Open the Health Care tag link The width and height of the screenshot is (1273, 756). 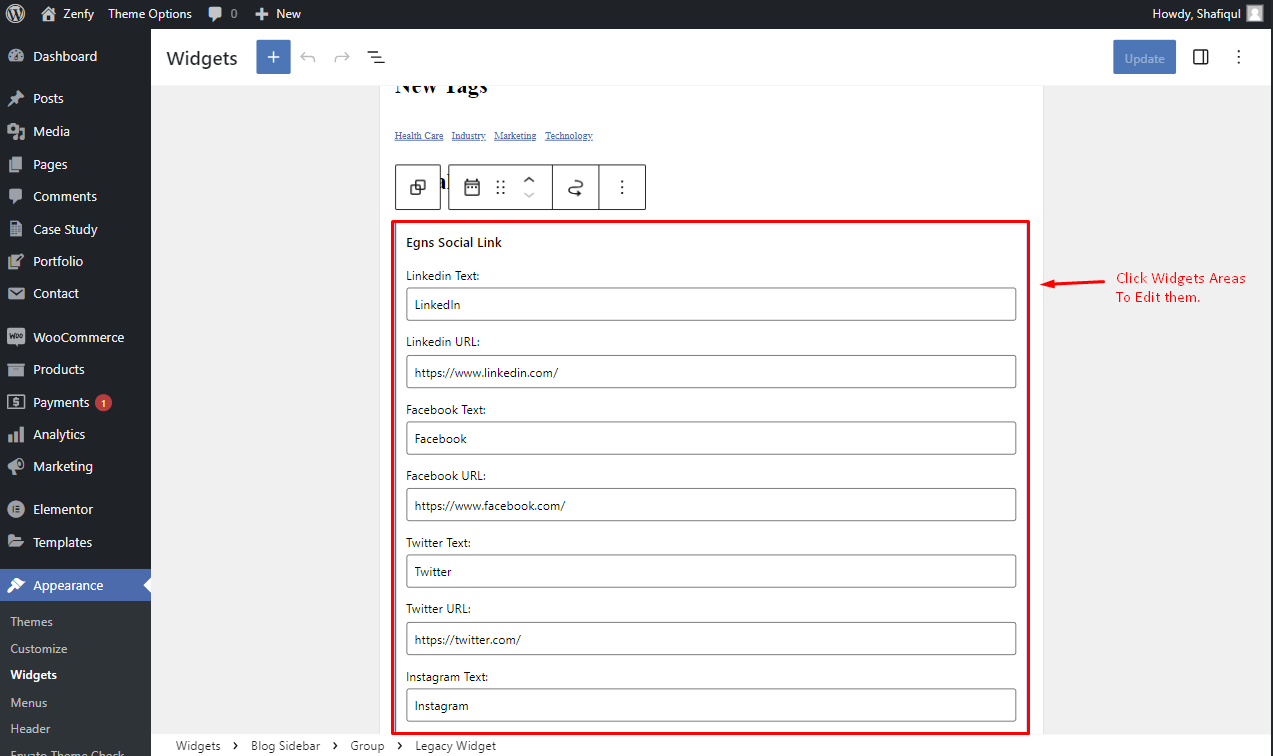[419, 136]
